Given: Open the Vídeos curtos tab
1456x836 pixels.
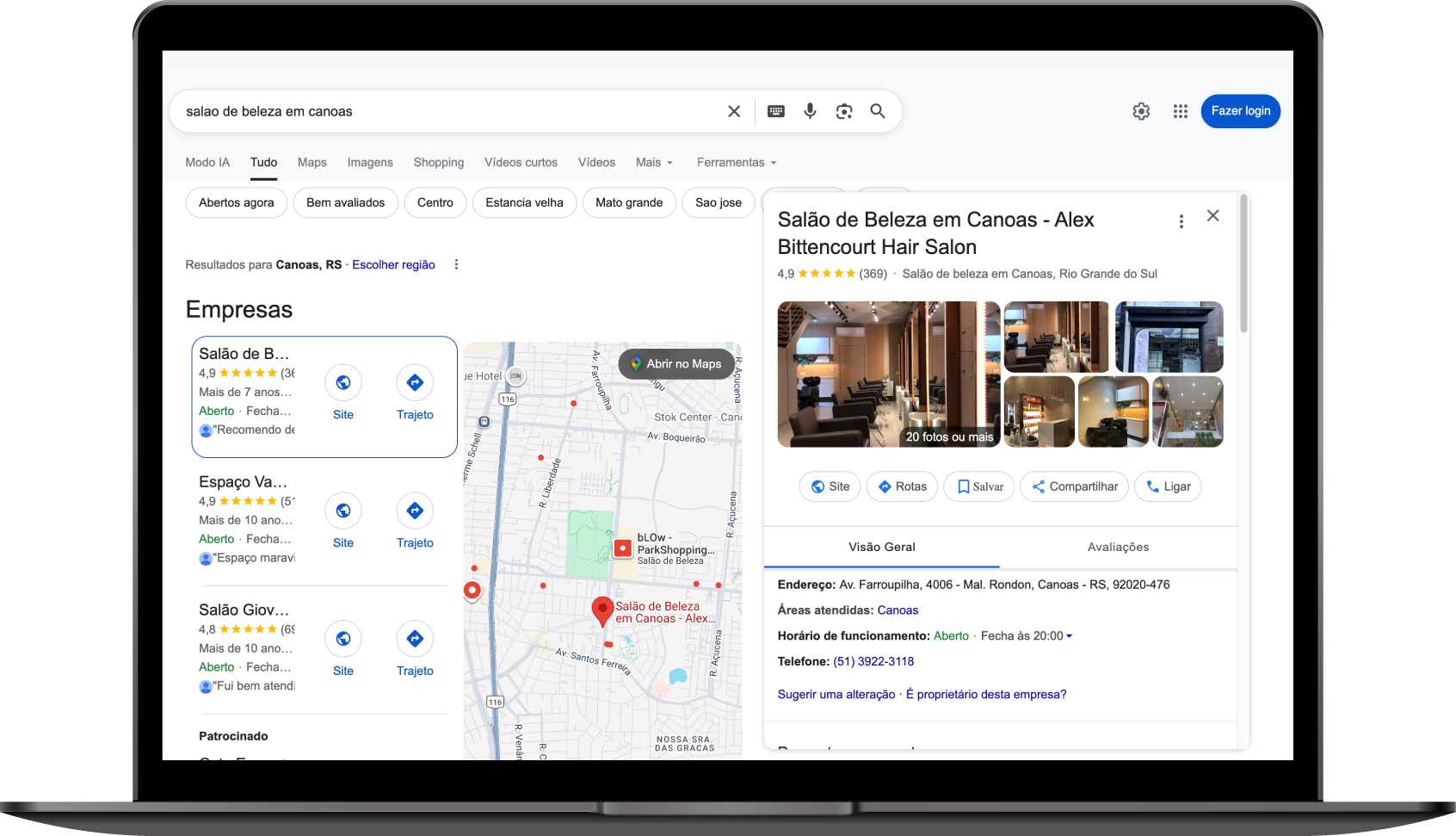Looking at the screenshot, I should [521, 162].
